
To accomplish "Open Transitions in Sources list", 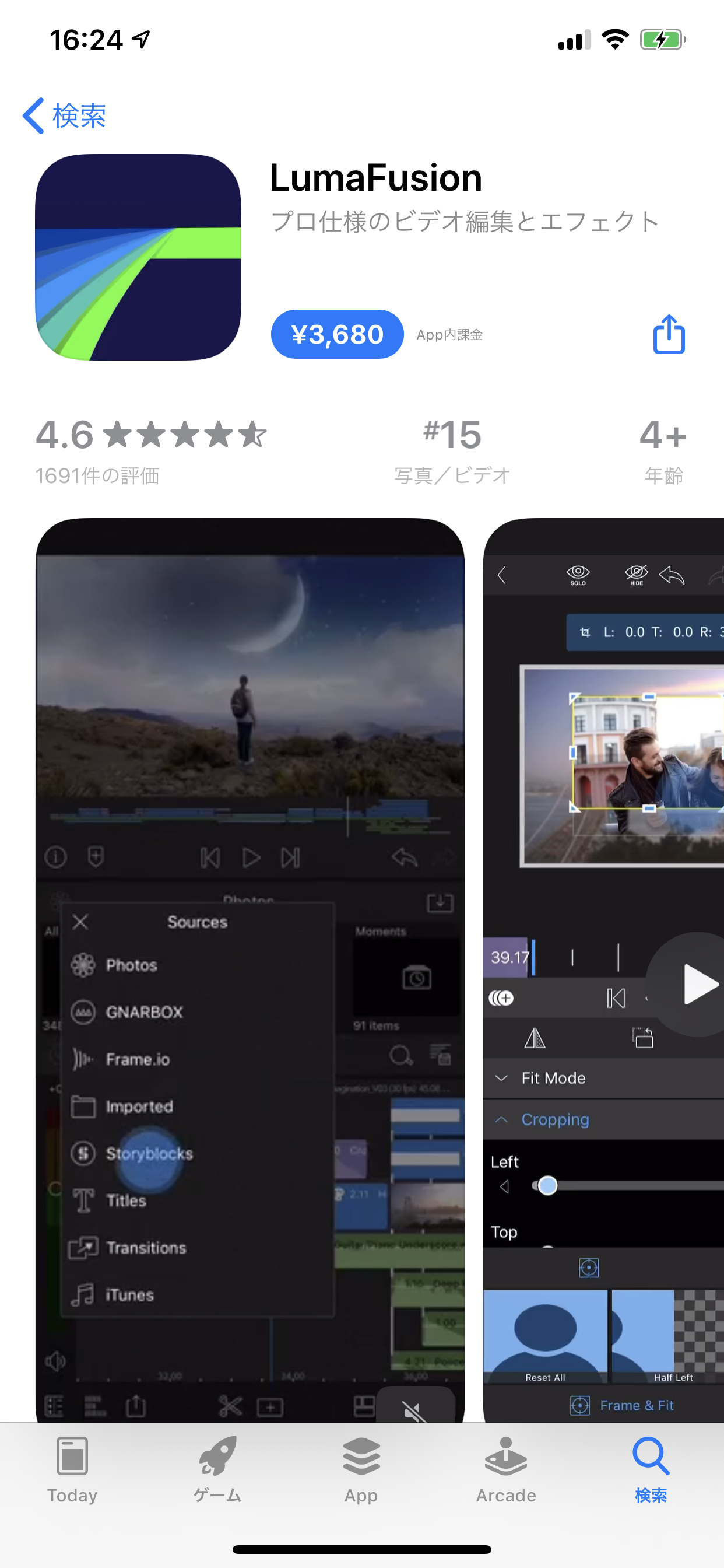I will 198,1247.
